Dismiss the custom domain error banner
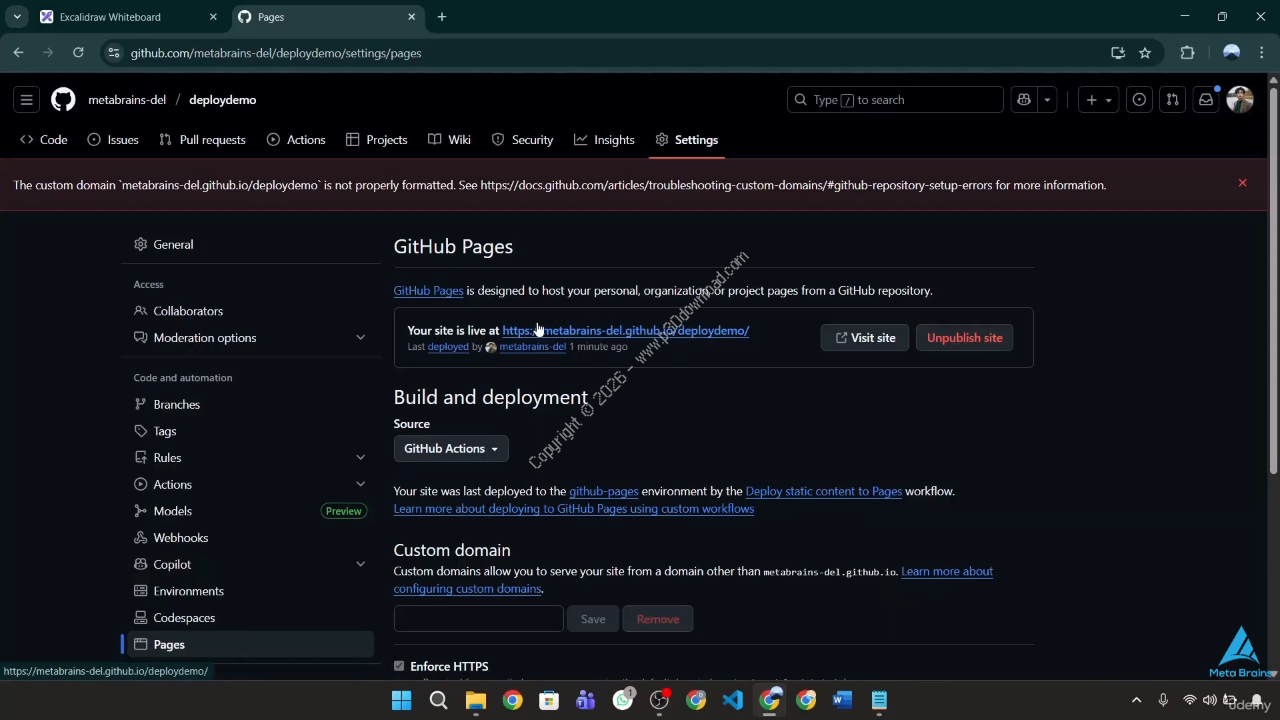 [1242, 183]
